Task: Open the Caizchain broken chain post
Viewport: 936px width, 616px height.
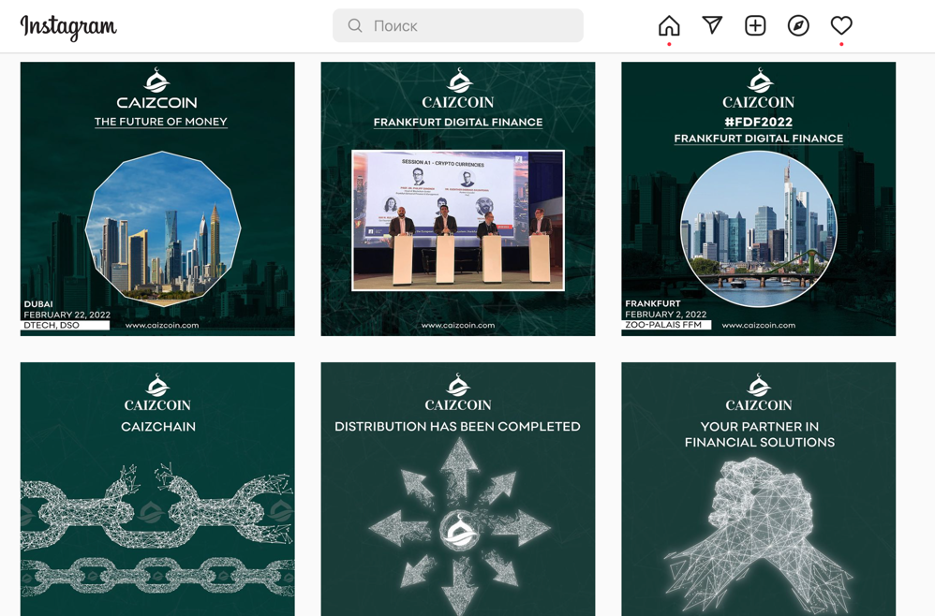Action: pyautogui.click(x=158, y=489)
